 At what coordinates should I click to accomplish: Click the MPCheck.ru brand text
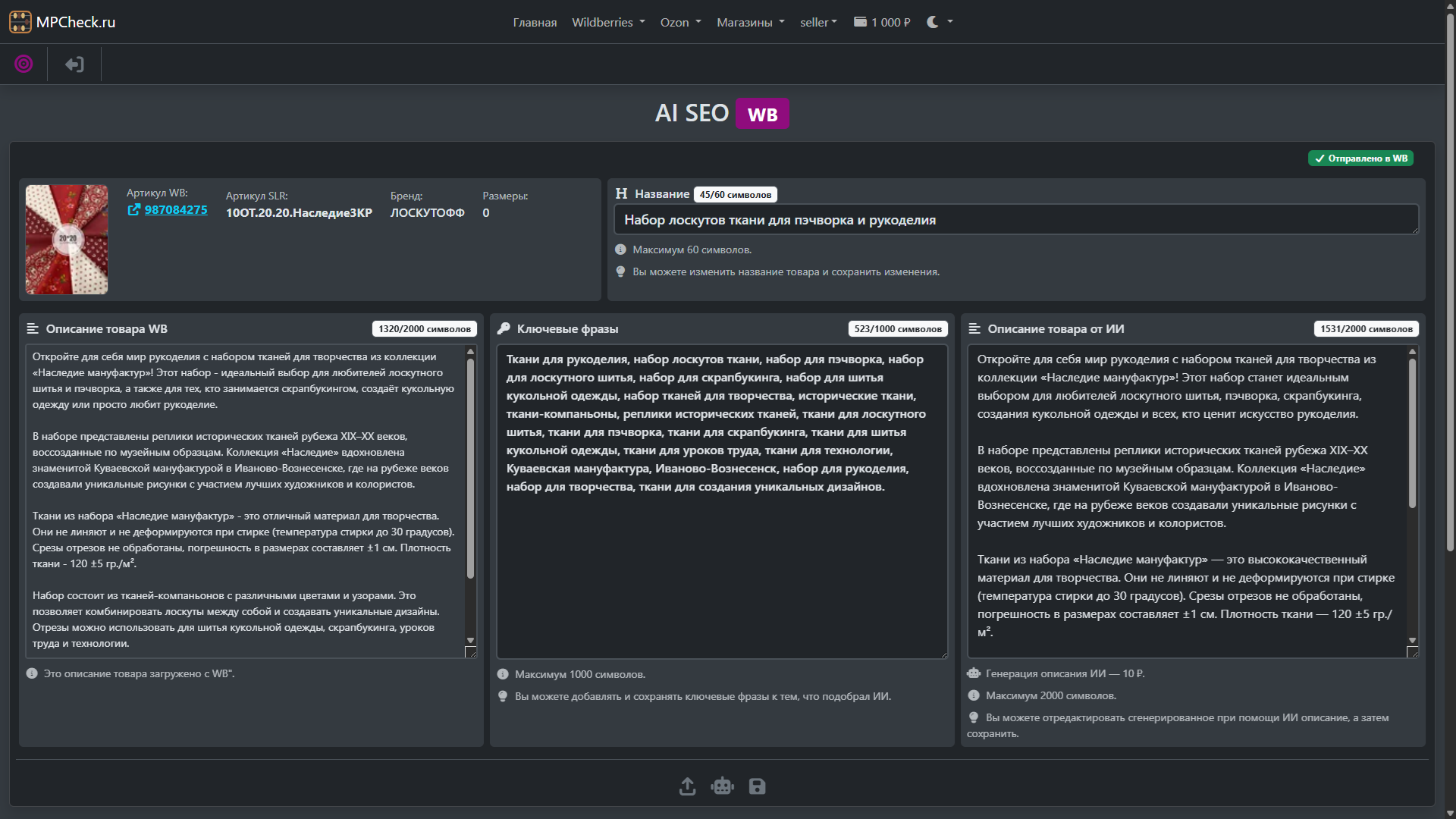[x=76, y=22]
